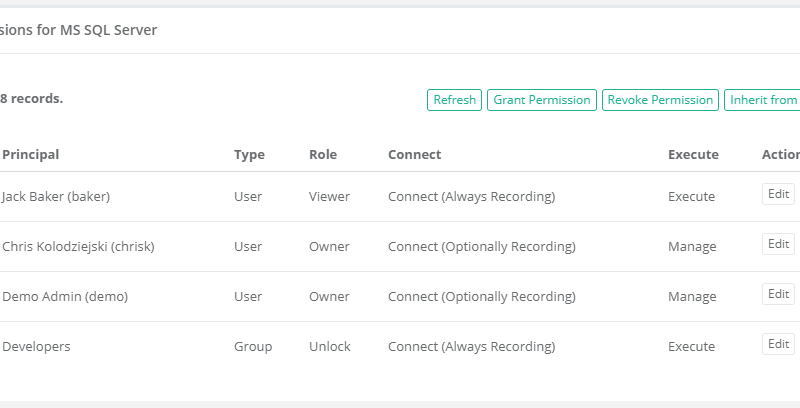Select the Jack Baker (baker) principal
The image size is (800, 408).
coord(56,197)
